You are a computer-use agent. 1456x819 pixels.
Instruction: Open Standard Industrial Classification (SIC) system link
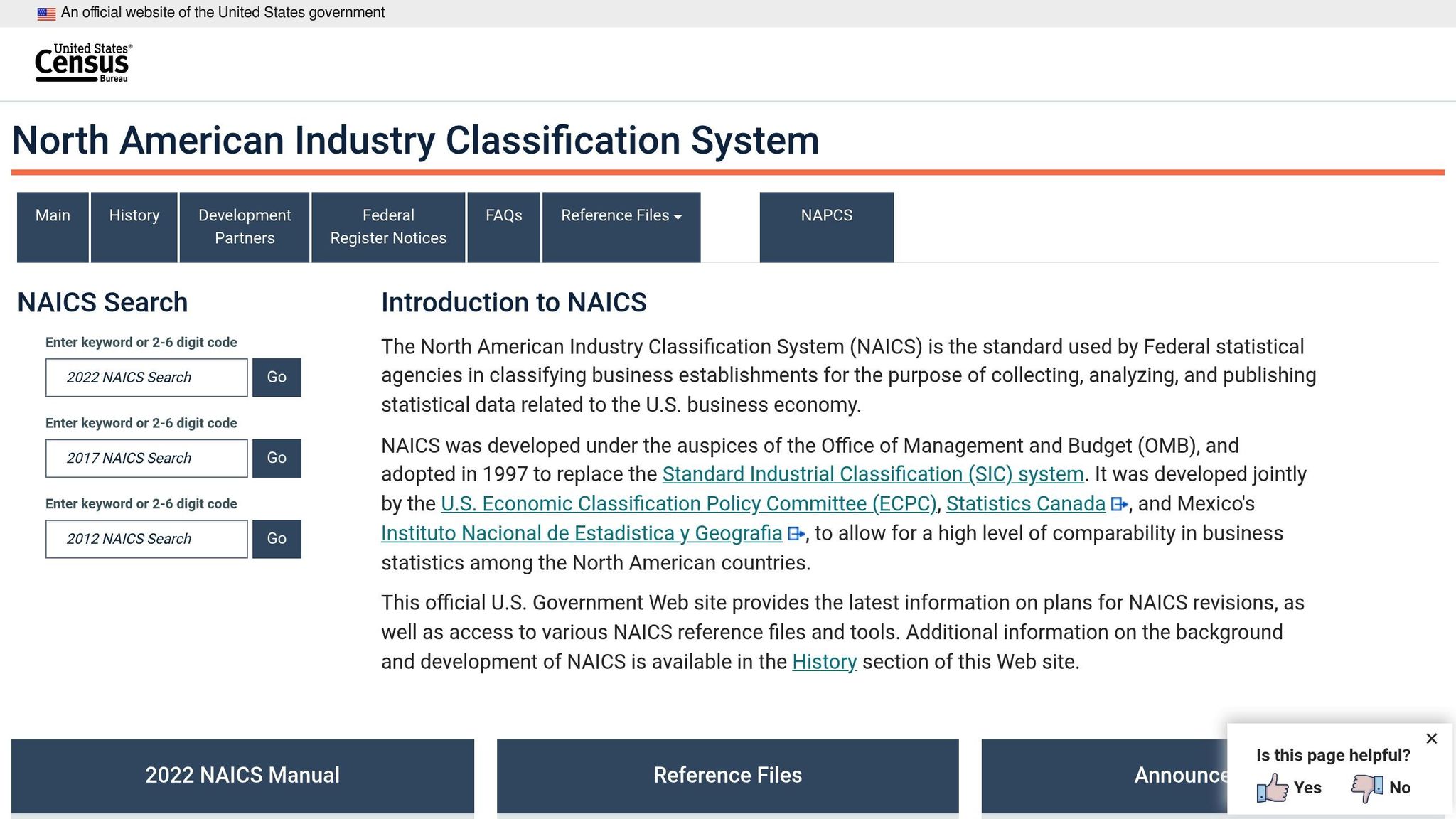tap(872, 474)
